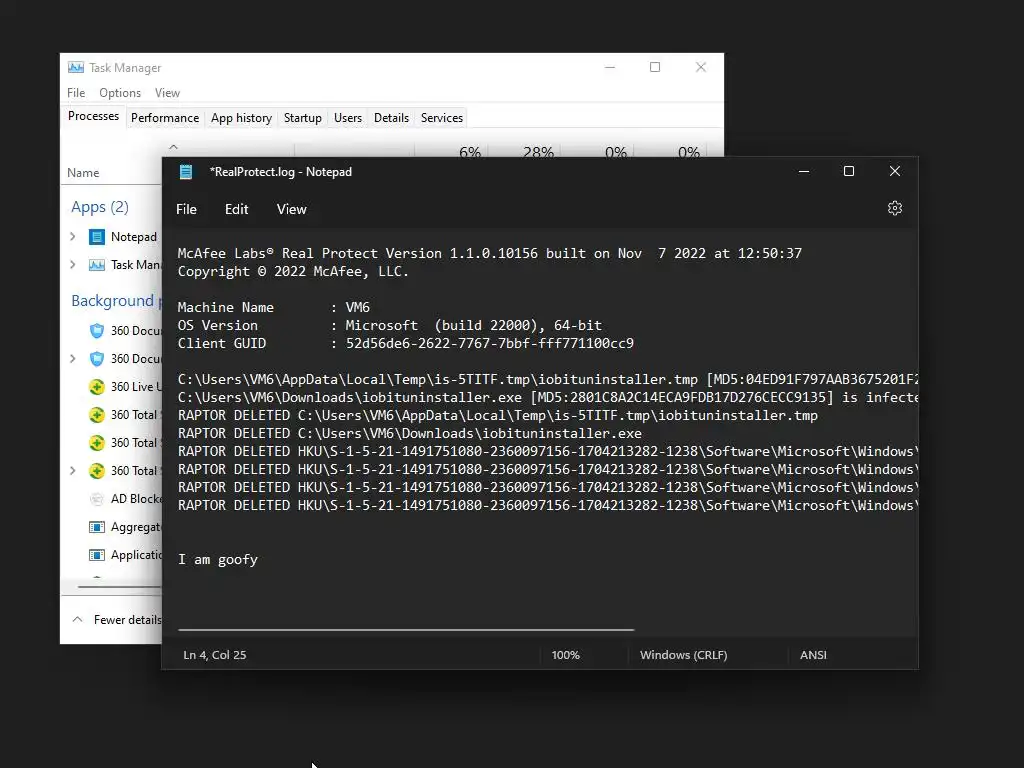
Task: Click sort arrow above Name column
Action: (x=173, y=147)
